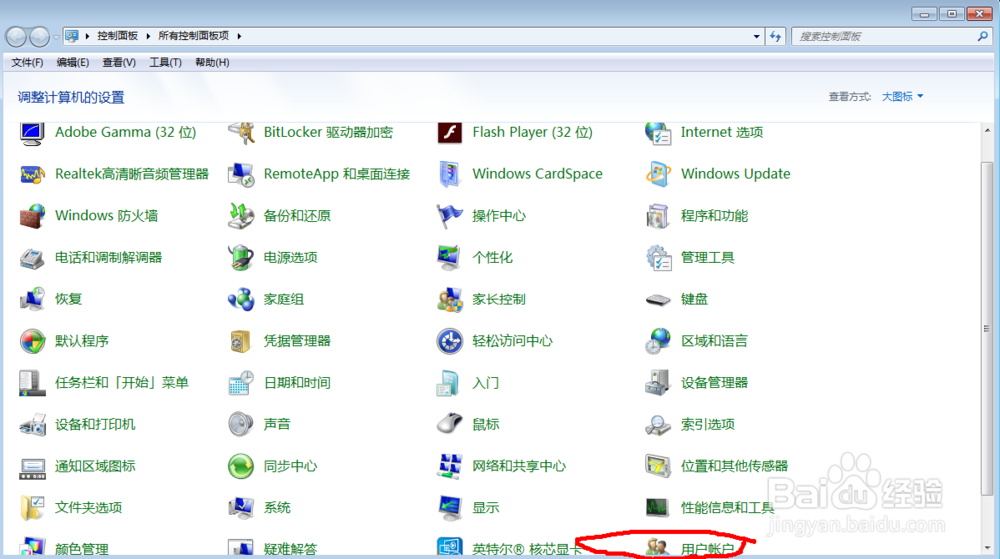The image size is (1000, 559).
Task: Click the 显示 link
Action: click(x=485, y=508)
